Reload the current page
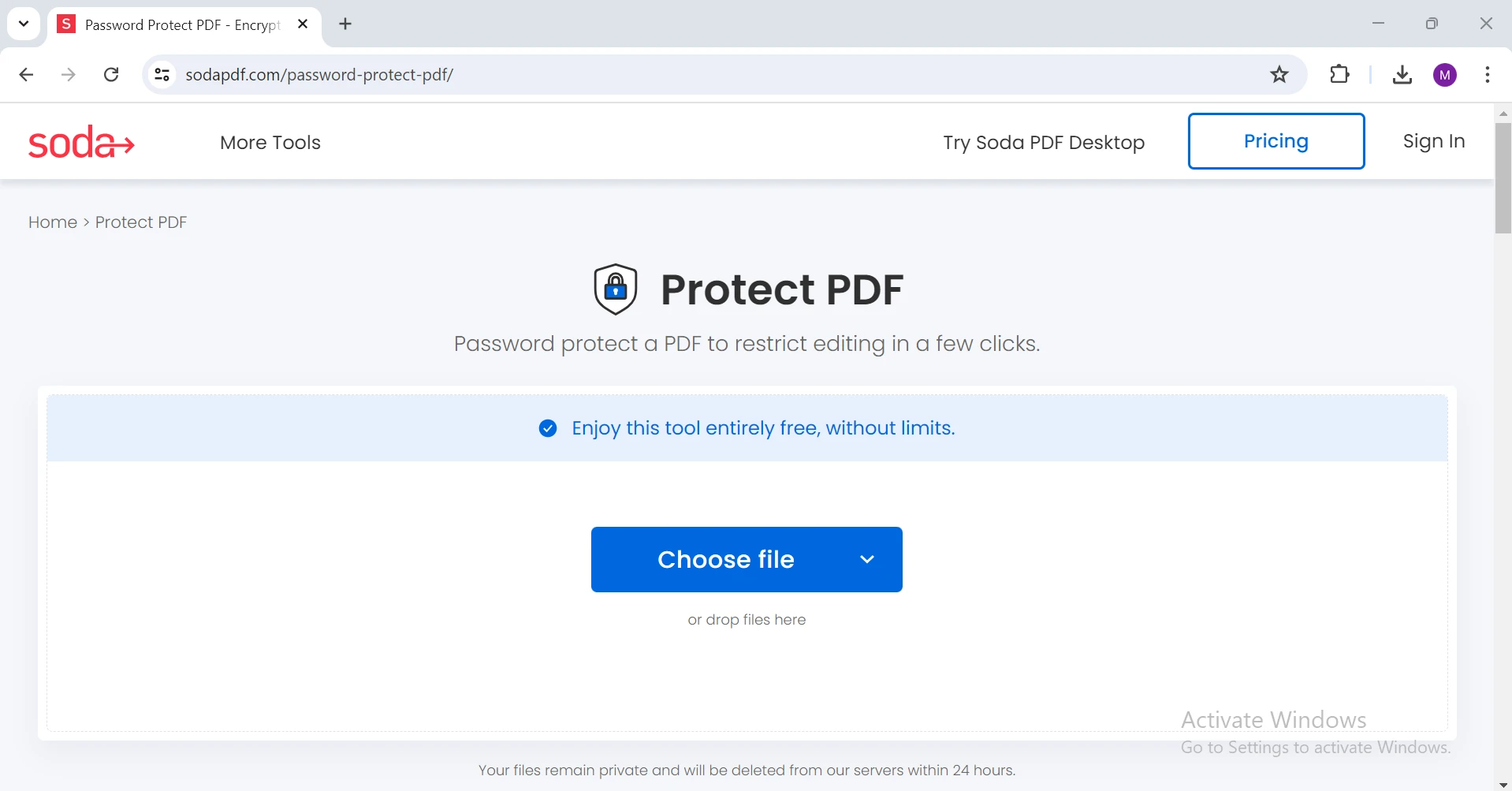The height and width of the screenshot is (791, 1512). (111, 74)
